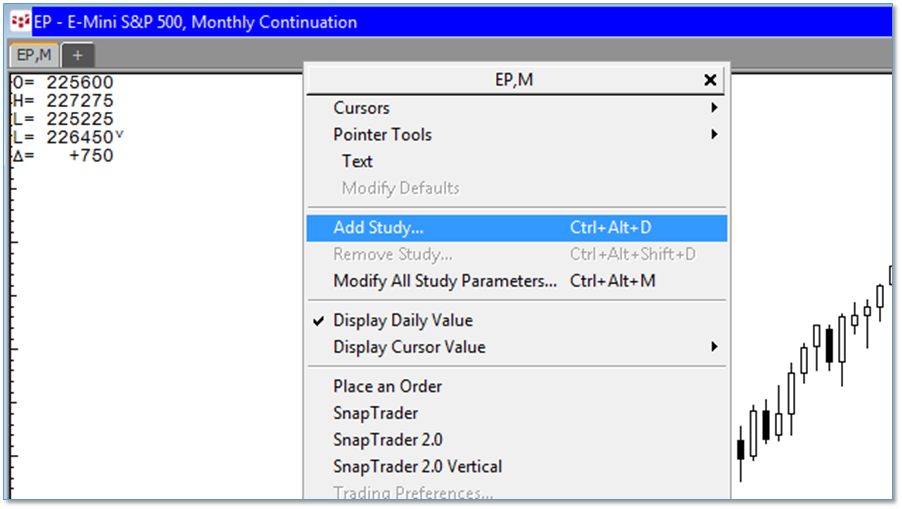Click the greyed-out Modify Defaults entry
The width and height of the screenshot is (902, 509).
point(517,188)
